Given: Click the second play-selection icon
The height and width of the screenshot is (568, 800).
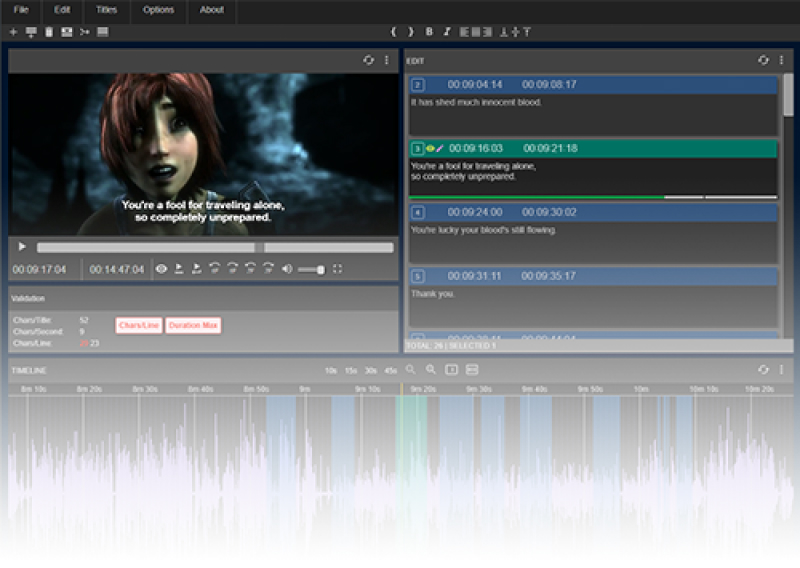Looking at the screenshot, I should (x=196, y=269).
